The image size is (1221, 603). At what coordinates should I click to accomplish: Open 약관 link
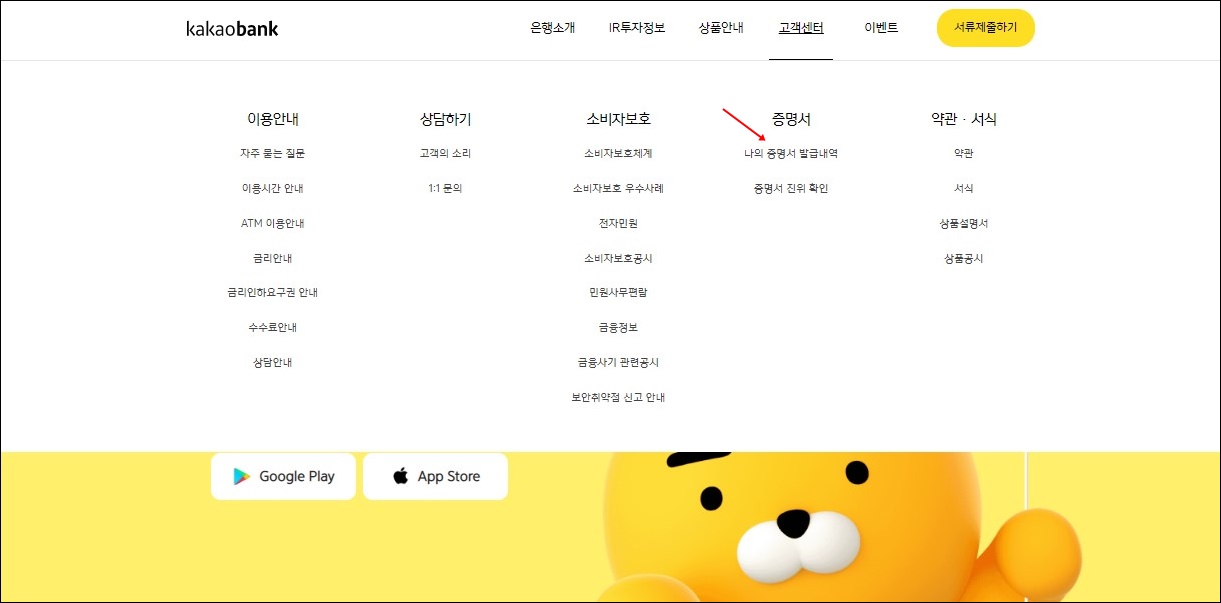point(964,154)
